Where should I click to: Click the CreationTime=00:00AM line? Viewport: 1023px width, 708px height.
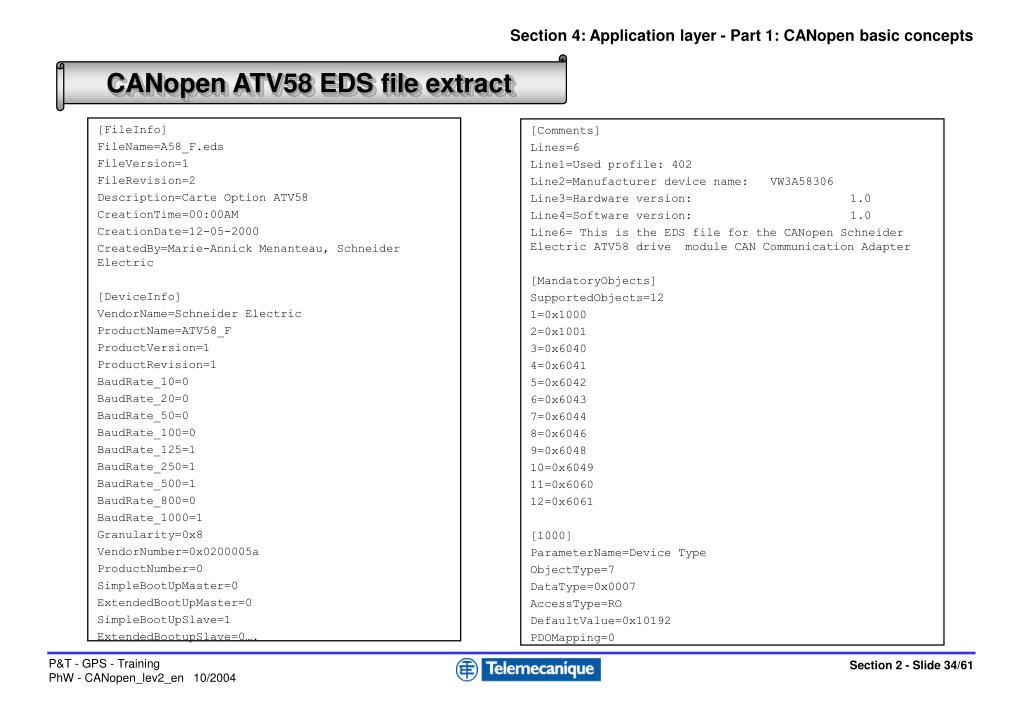tap(168, 215)
